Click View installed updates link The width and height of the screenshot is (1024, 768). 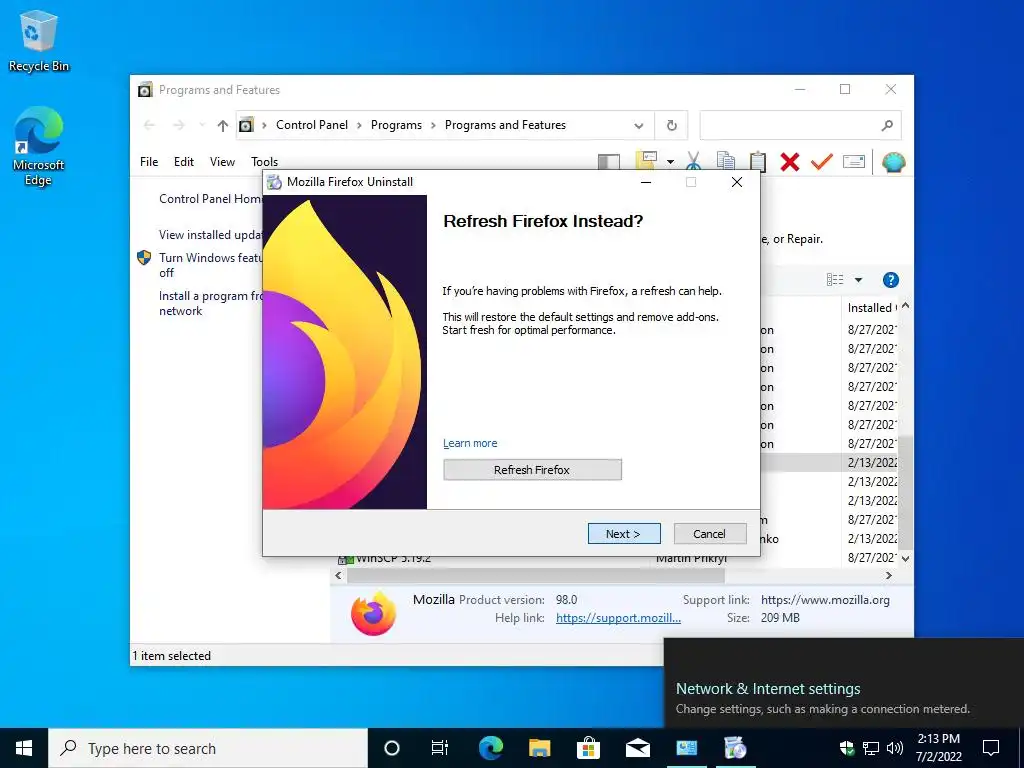(210, 234)
